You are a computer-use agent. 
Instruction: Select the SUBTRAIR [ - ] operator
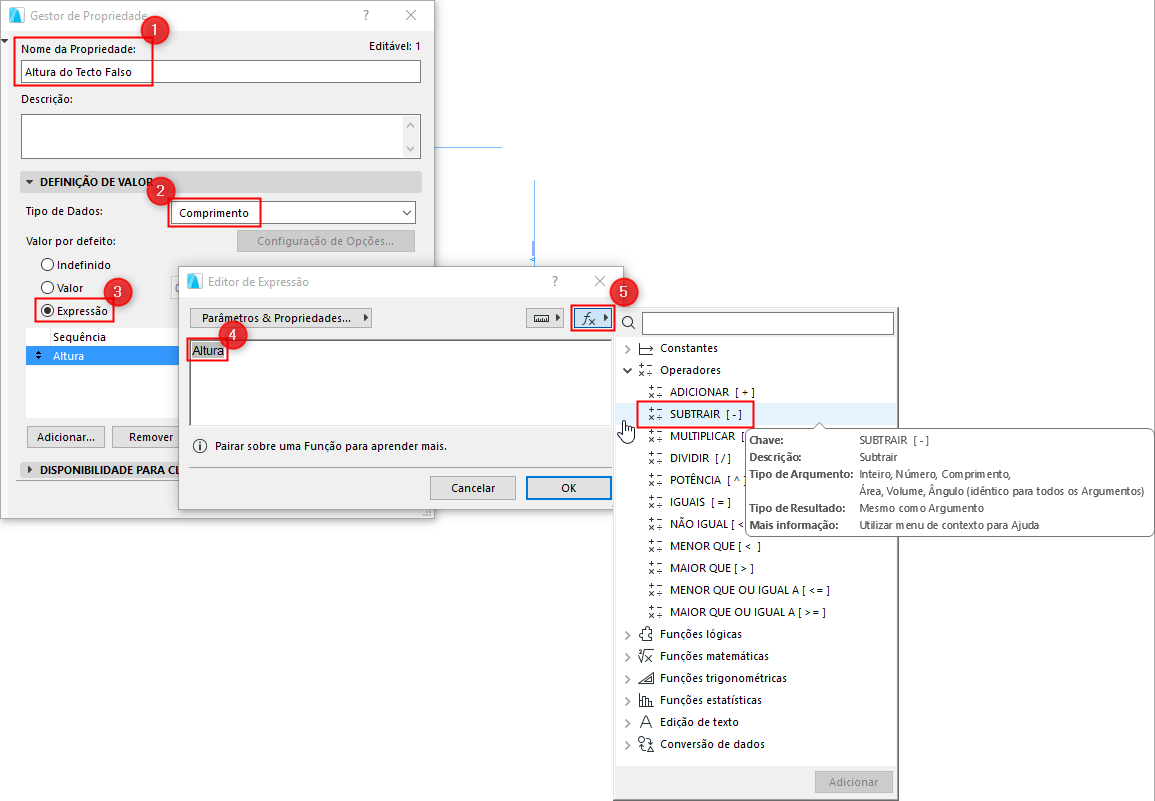tap(699, 413)
